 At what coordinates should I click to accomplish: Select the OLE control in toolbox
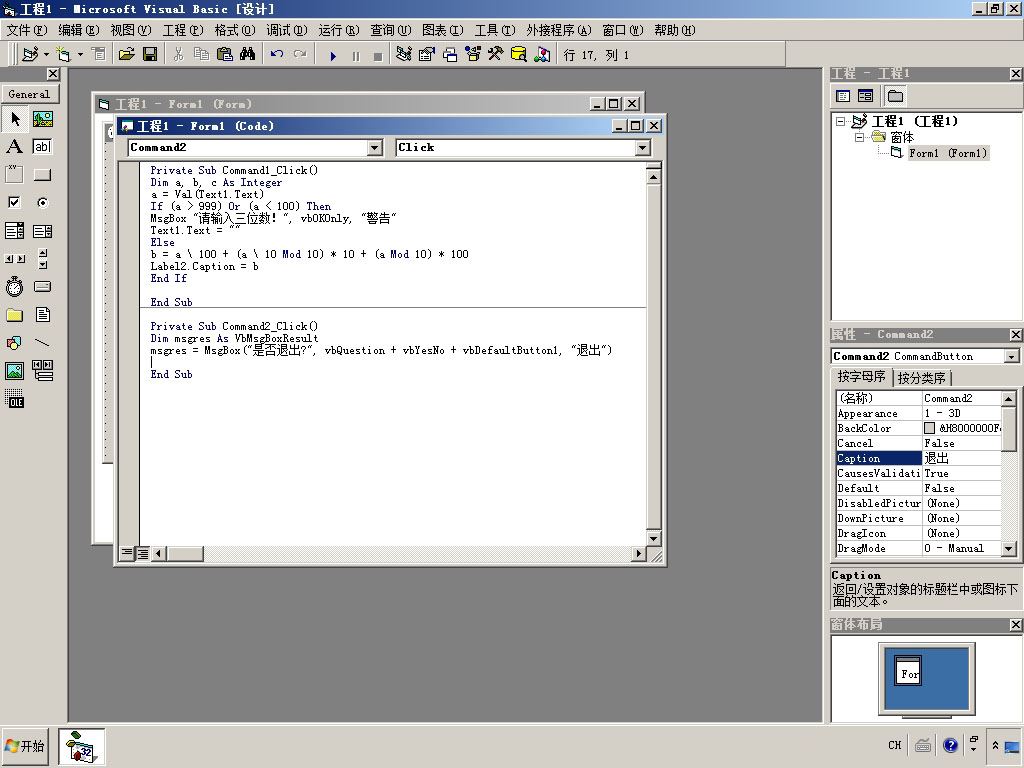click(x=14, y=399)
